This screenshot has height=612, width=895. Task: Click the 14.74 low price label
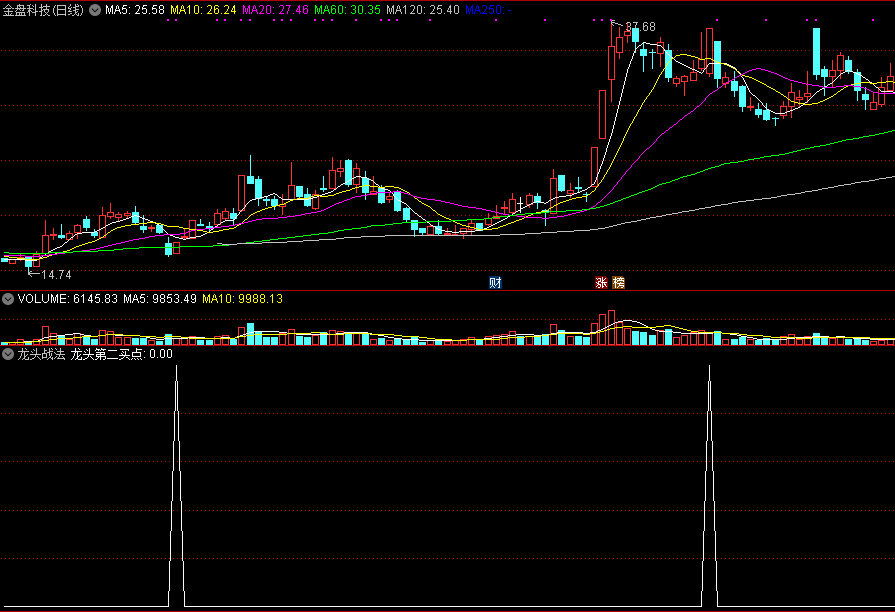tap(57, 275)
